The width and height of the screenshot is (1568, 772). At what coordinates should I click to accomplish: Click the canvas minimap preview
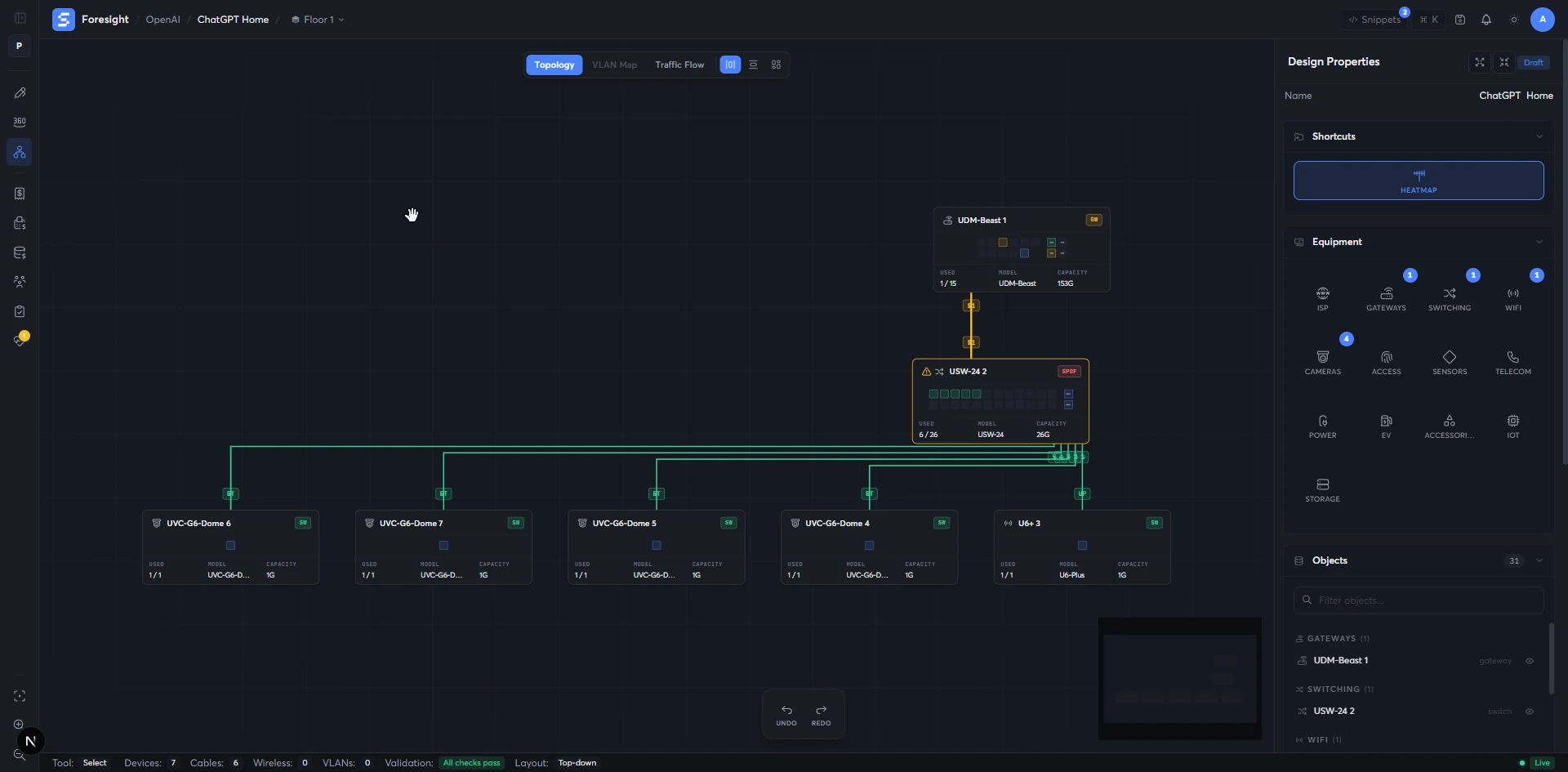pos(1180,679)
